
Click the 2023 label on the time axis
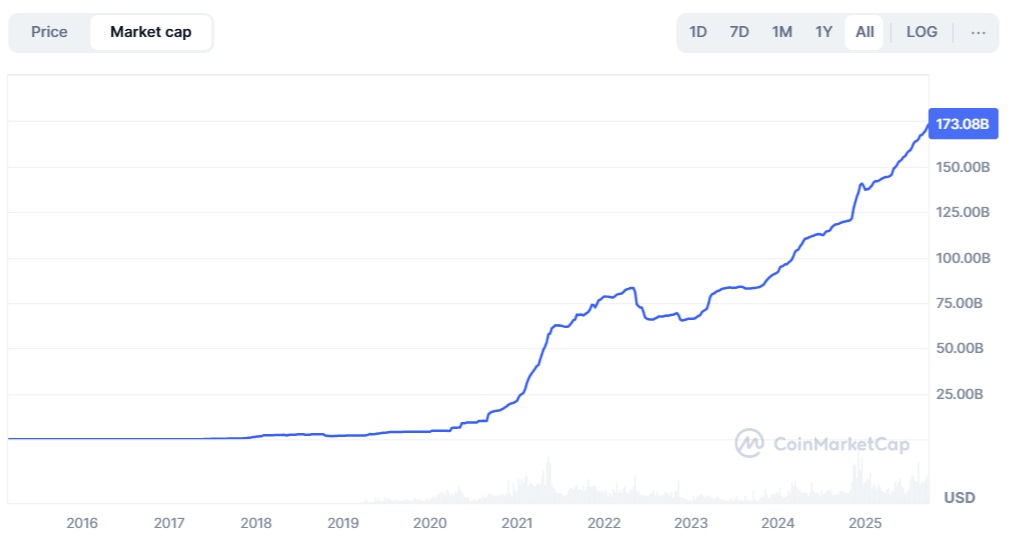[x=691, y=523]
